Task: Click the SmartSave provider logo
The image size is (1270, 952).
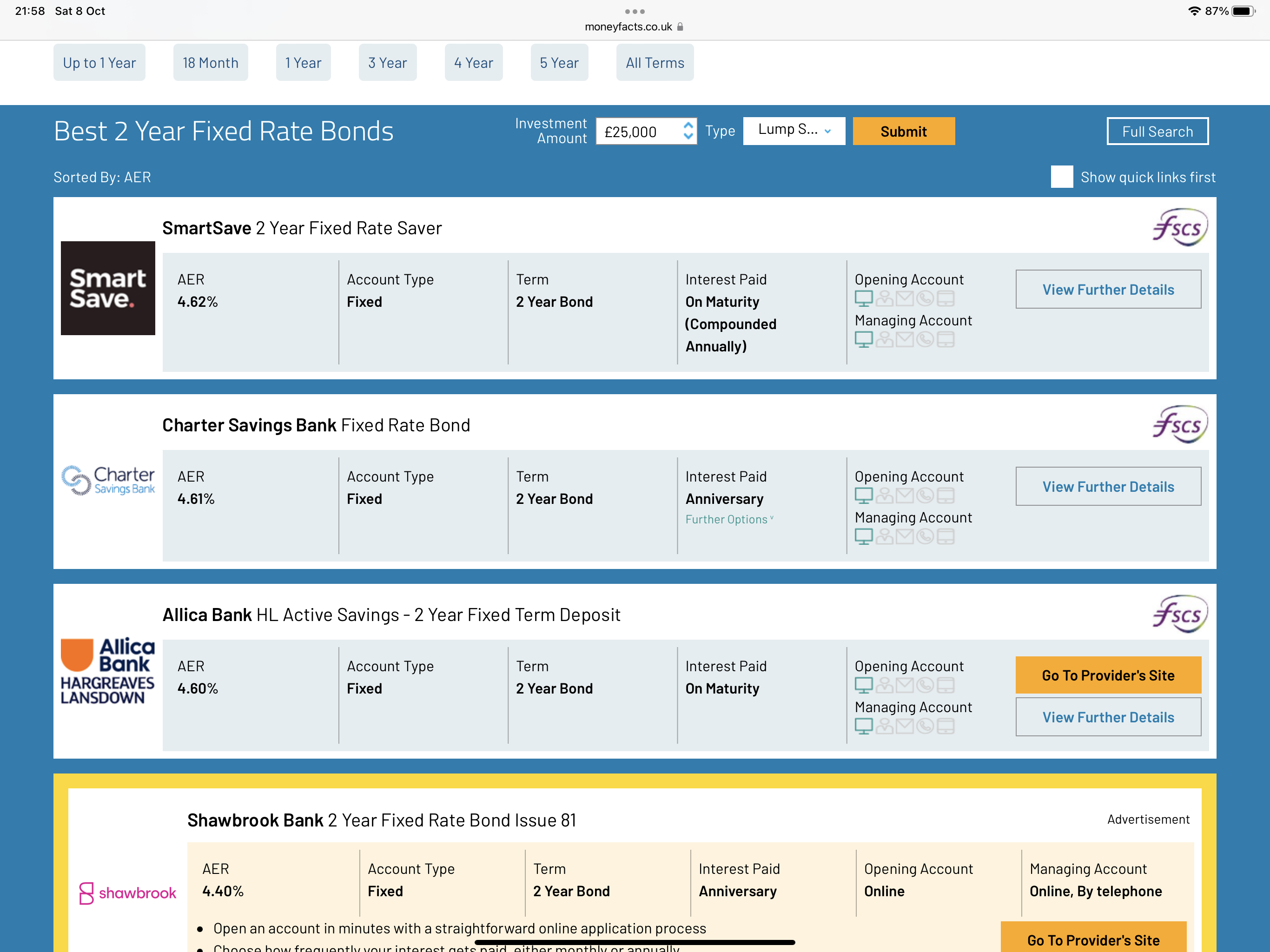Action: point(108,288)
